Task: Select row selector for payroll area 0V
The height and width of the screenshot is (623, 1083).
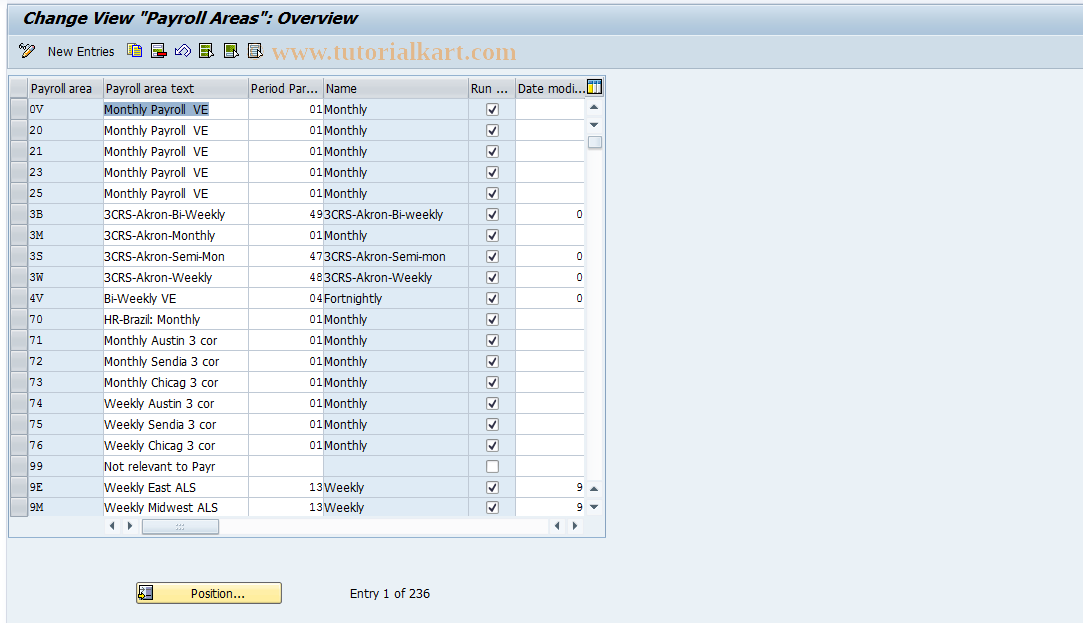Action: (19, 109)
